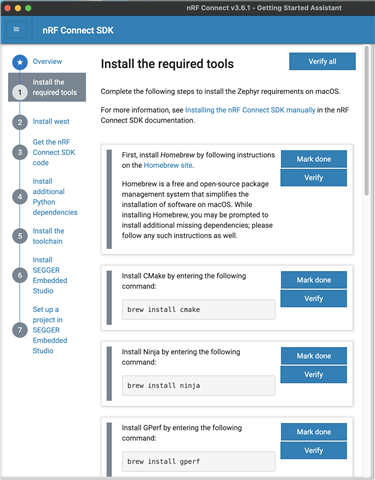This screenshot has height=480, width=375.
Task: Select step 5 circle icon
Action: [x=20, y=236]
